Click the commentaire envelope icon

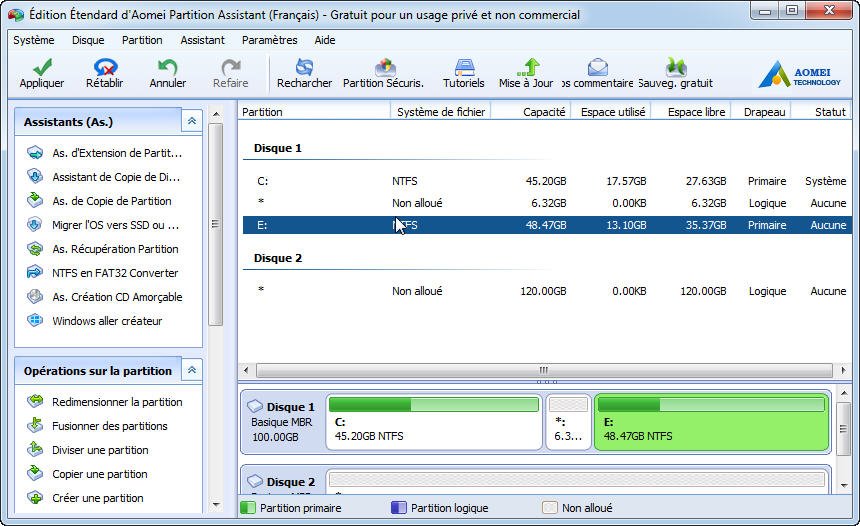point(597,67)
